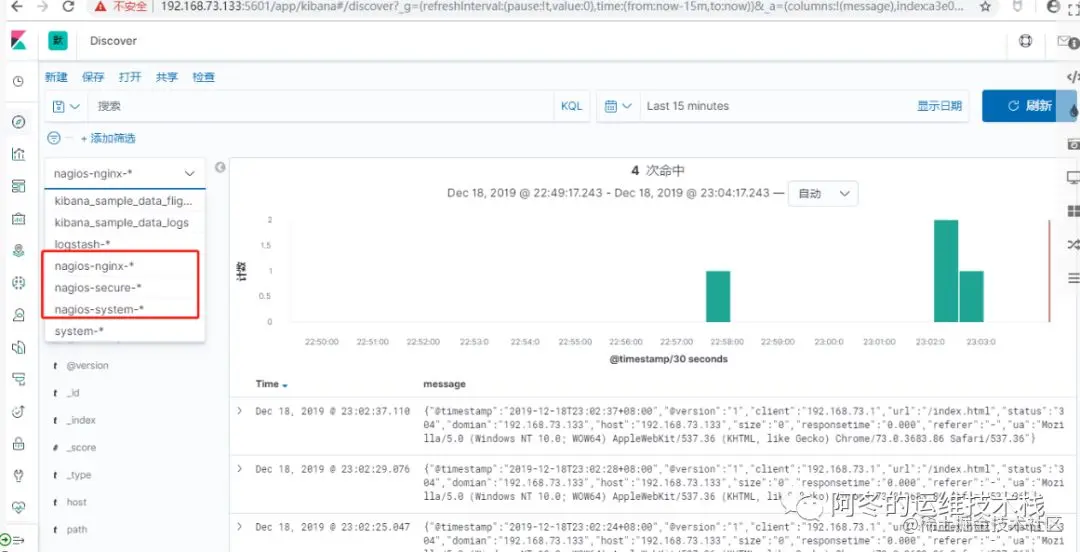Collapse the field sidebar arrow button
The image size is (1080, 552).
(x=220, y=167)
